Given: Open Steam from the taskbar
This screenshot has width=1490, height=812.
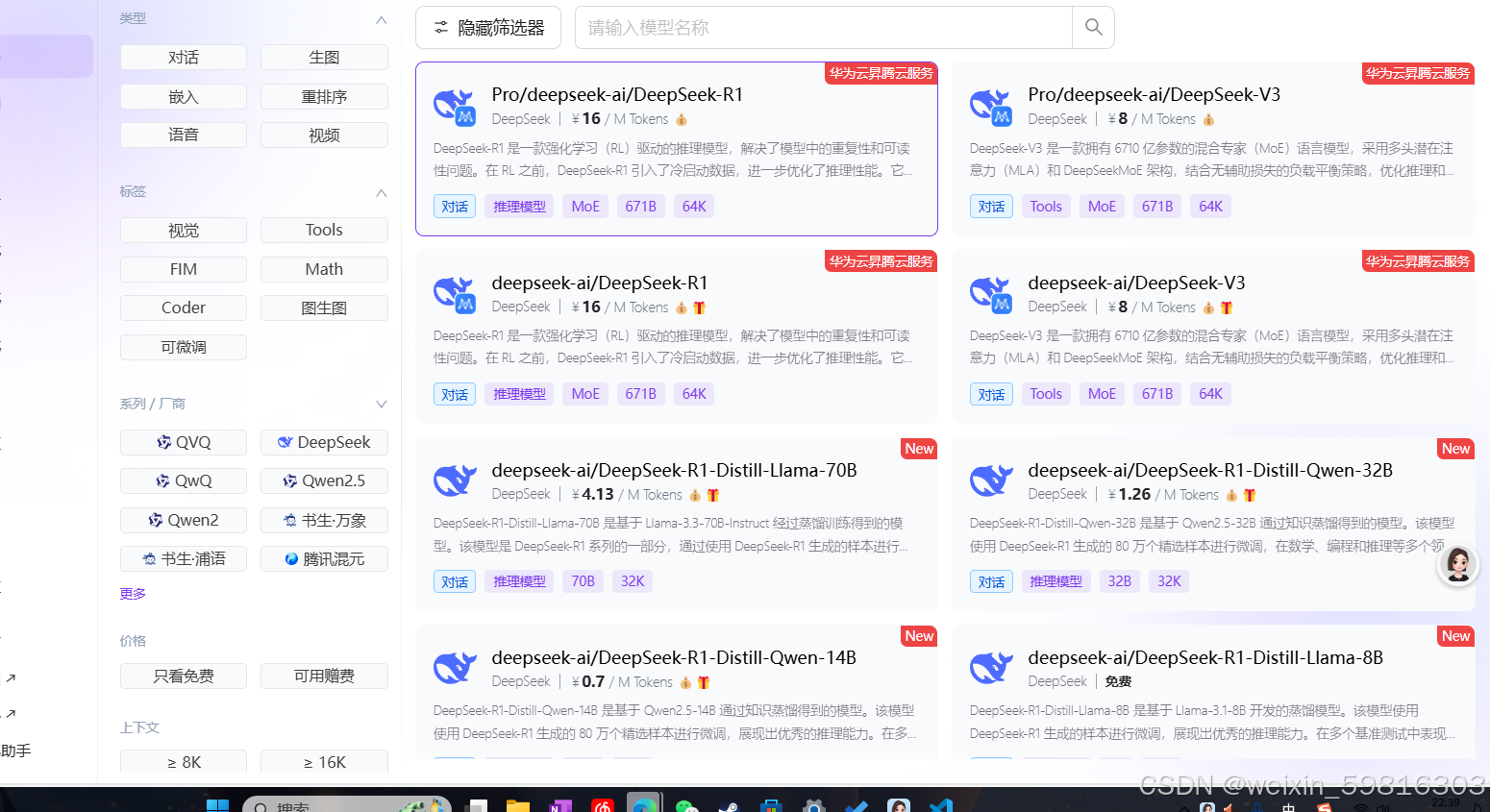Looking at the screenshot, I should point(728,805).
